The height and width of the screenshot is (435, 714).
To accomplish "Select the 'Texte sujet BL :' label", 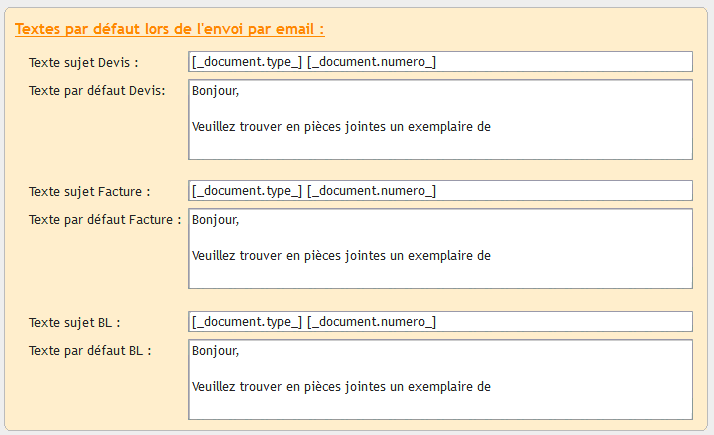I will 75,322.
